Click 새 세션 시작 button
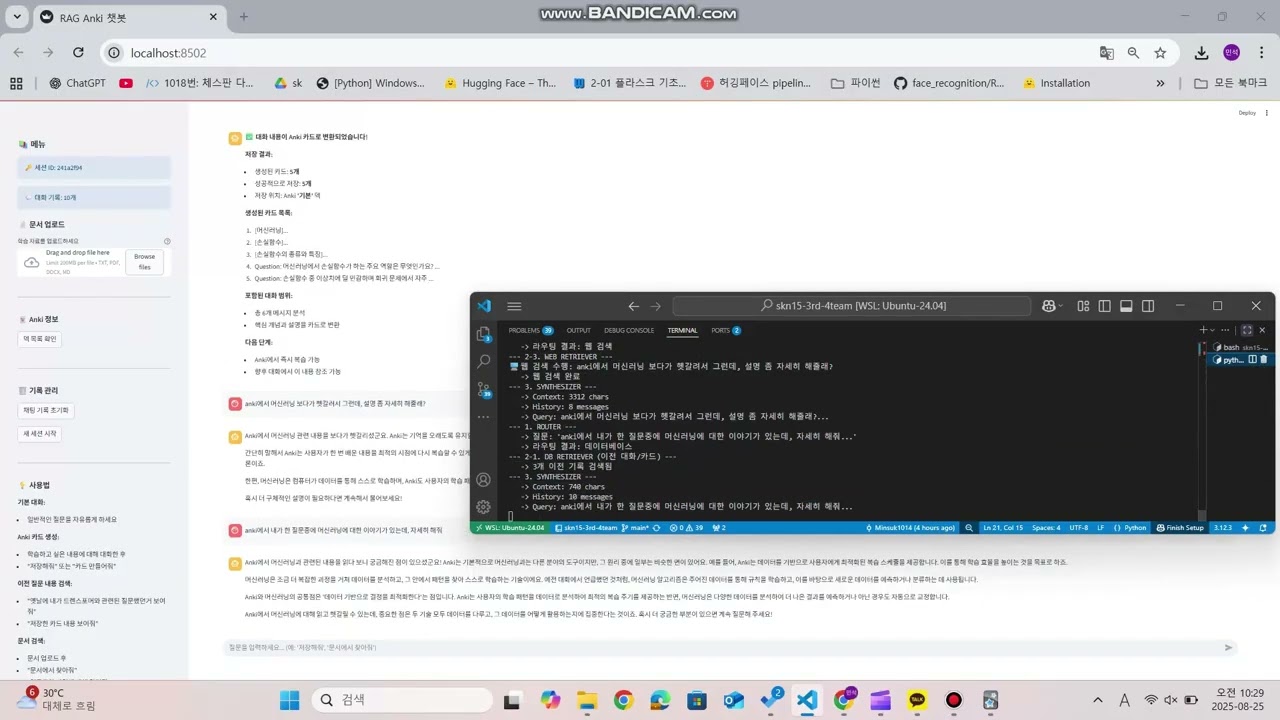1280x720 pixels. point(40,434)
